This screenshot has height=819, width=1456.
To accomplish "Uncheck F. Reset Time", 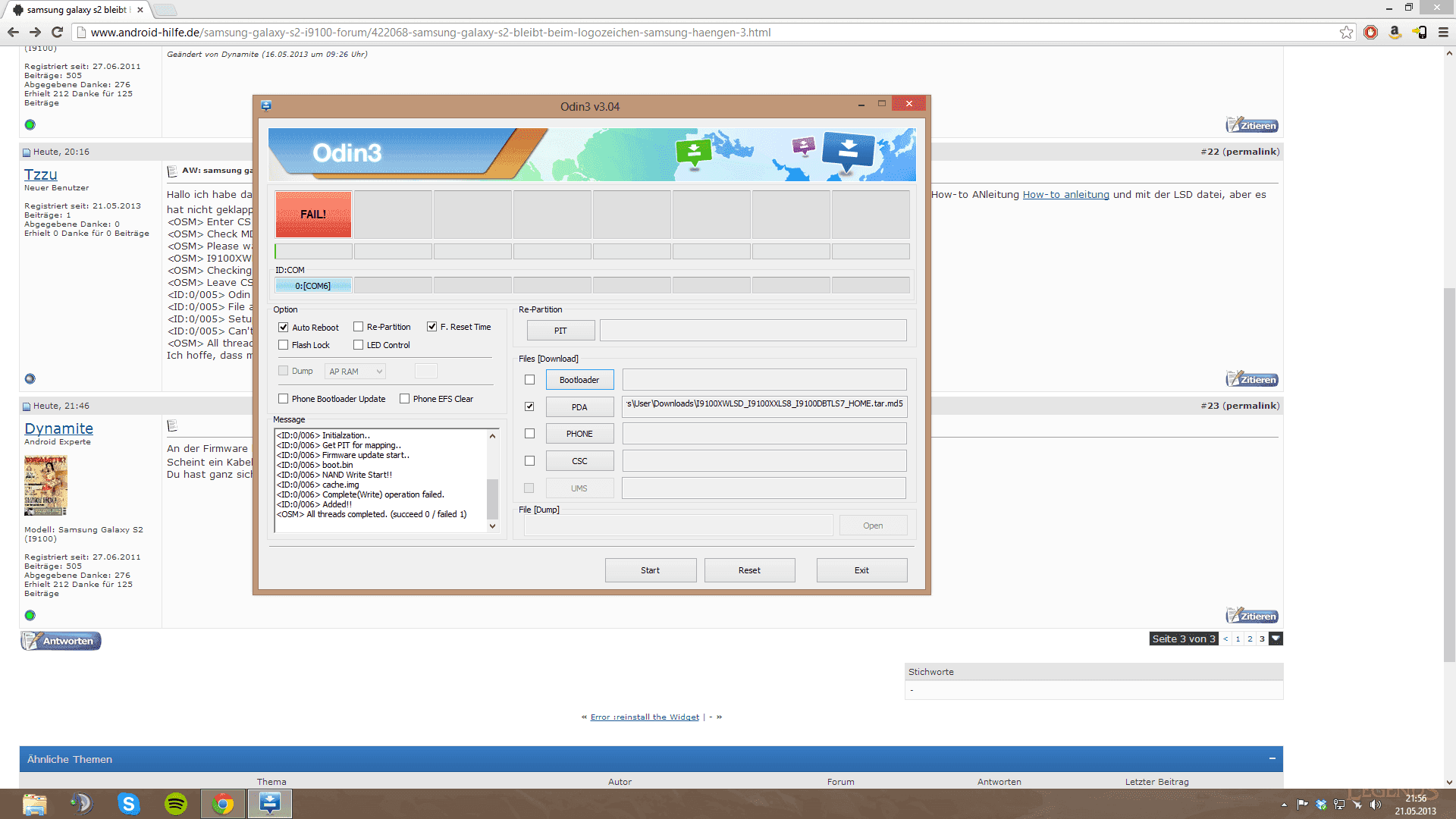I will 431,327.
